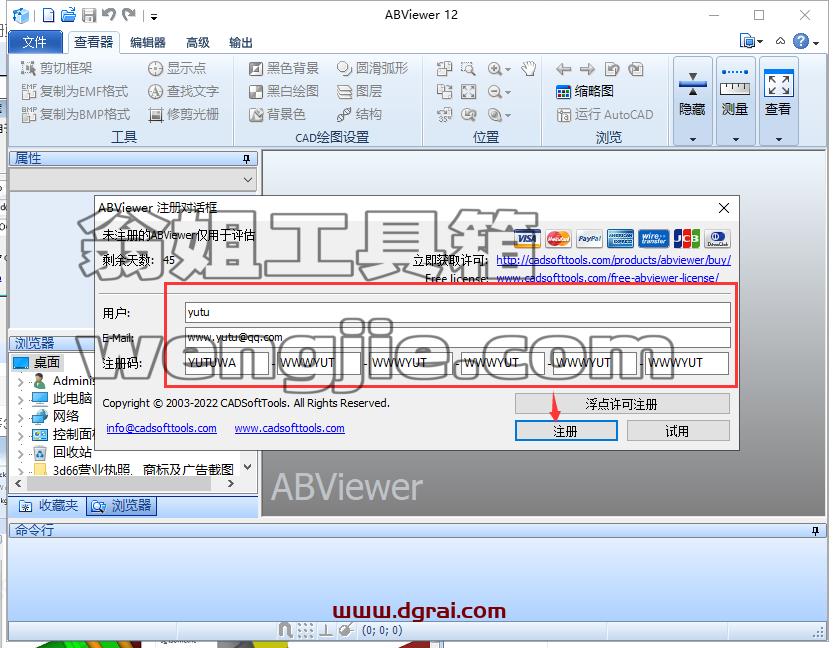Click the Save disk icon in quick access
Viewport: 835px width, 648px height.
tap(89, 15)
